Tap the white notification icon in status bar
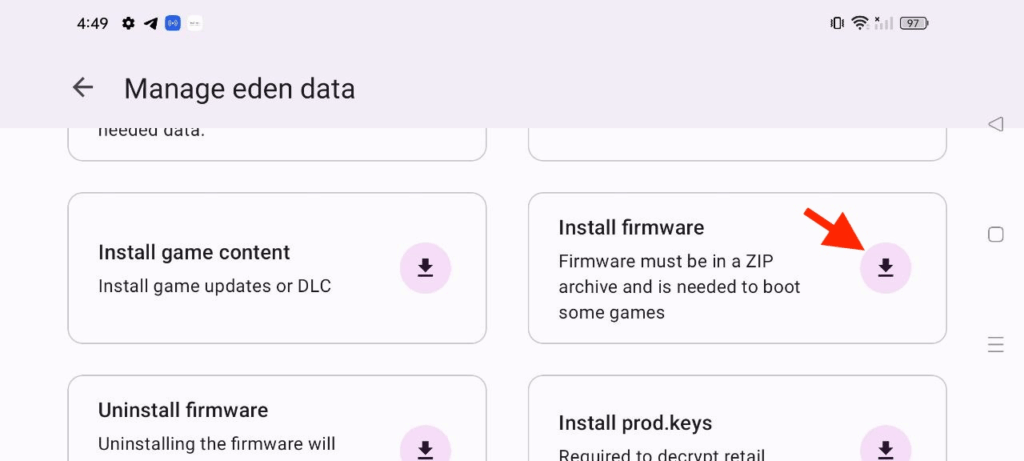The image size is (1024, 461). (x=195, y=24)
